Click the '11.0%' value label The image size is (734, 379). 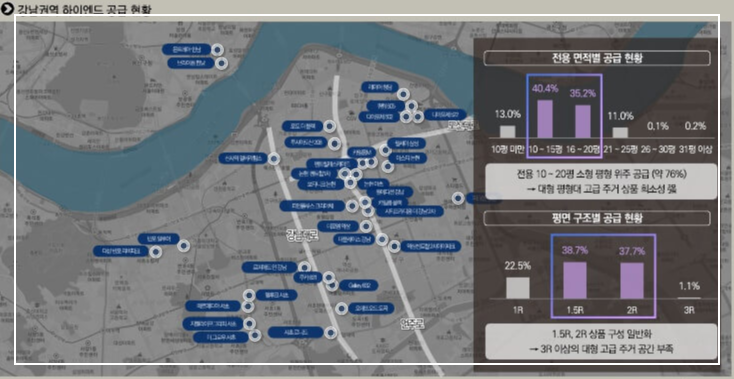(x=620, y=116)
